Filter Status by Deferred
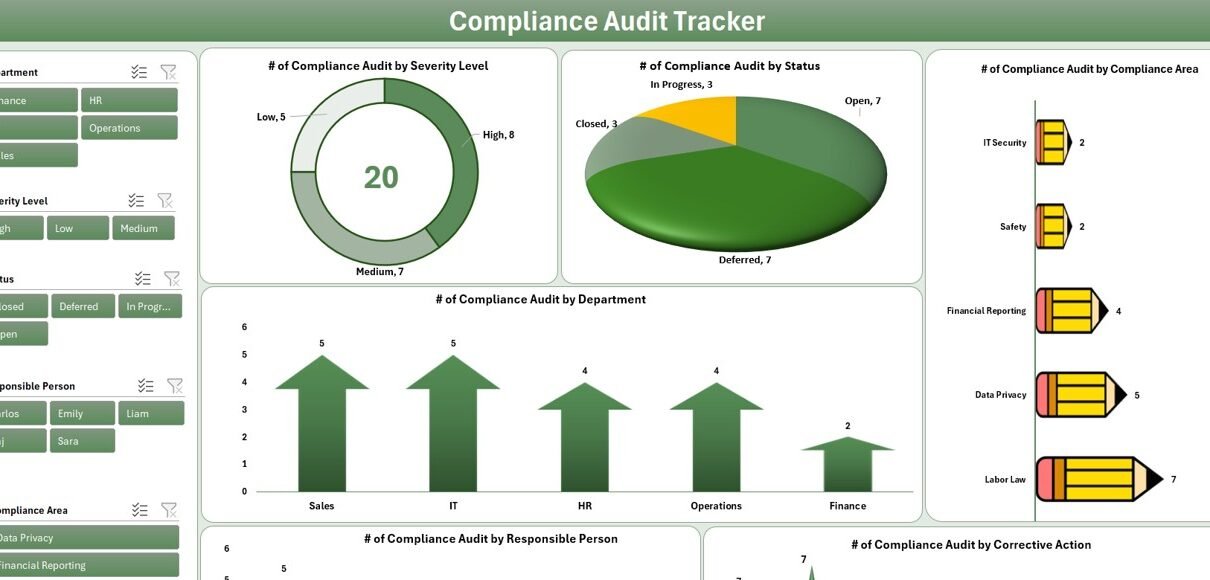The width and height of the screenshot is (1210, 580). pyautogui.click(x=82, y=306)
